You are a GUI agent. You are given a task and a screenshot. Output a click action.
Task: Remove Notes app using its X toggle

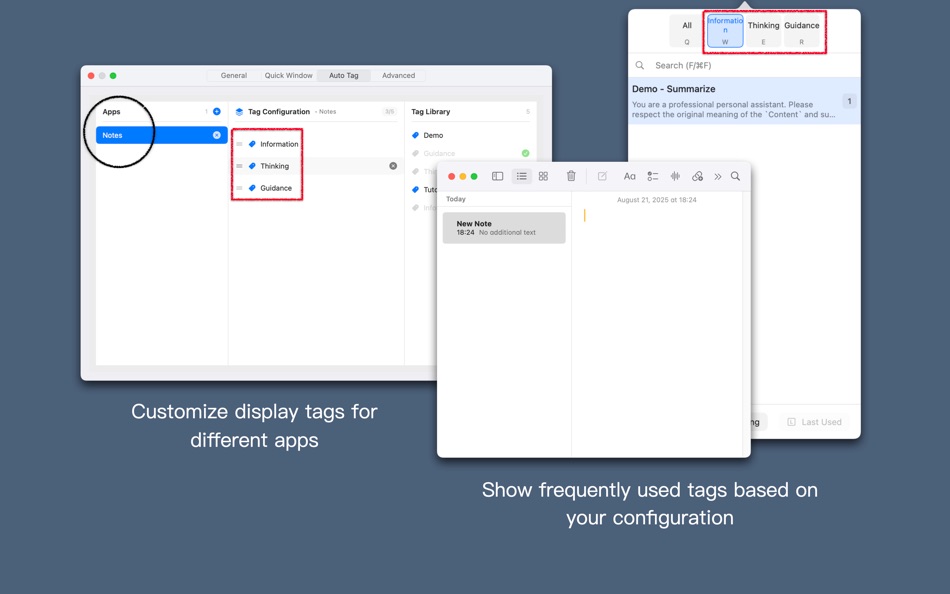(x=216, y=134)
